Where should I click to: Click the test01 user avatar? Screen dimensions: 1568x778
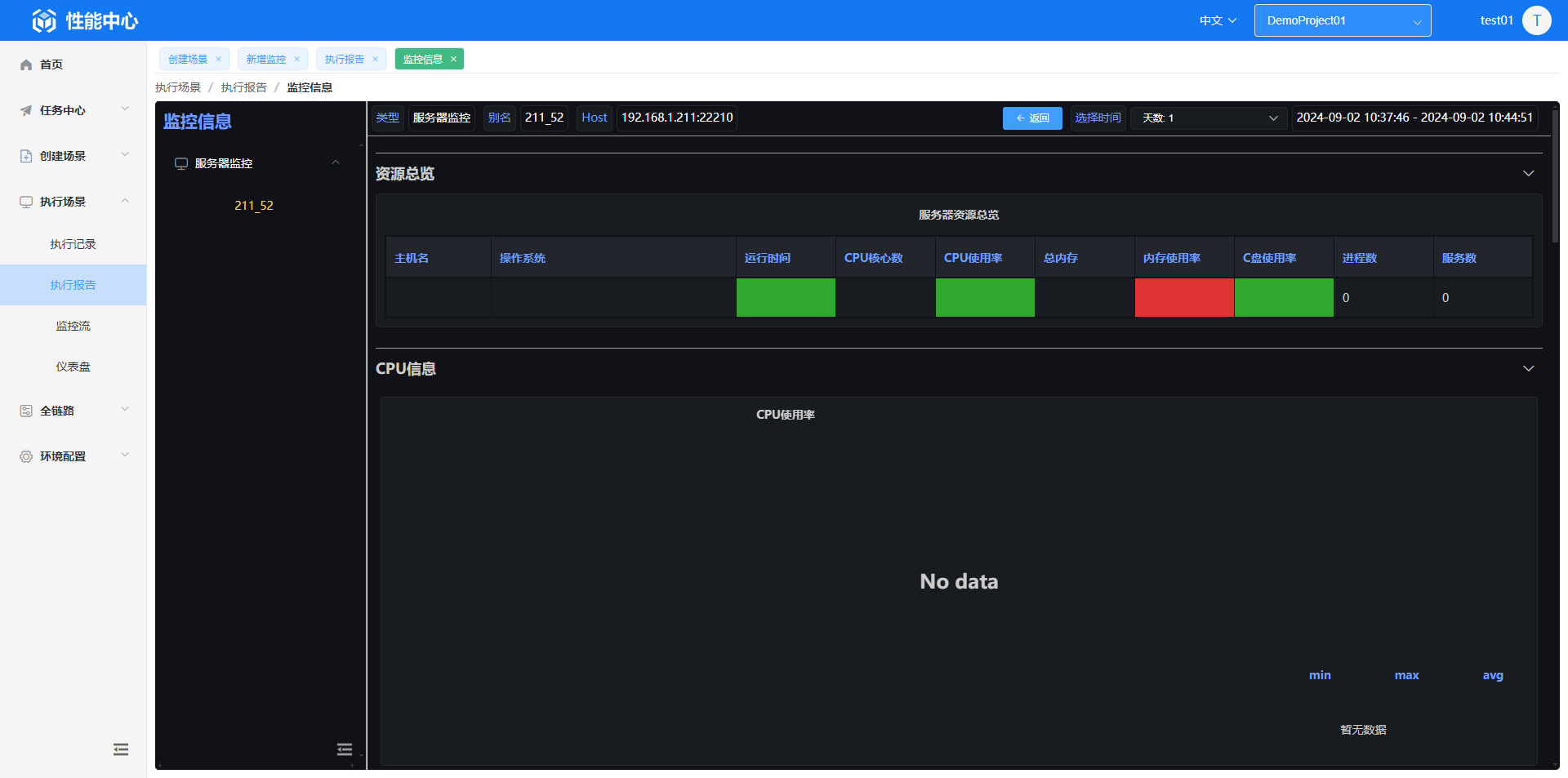(1536, 20)
